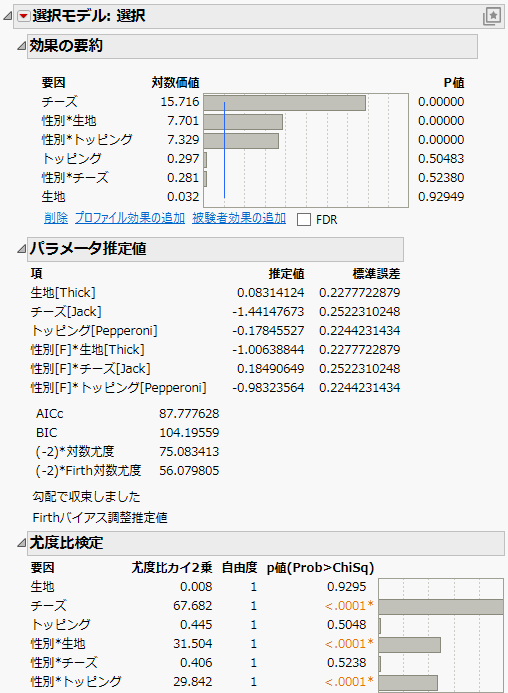
Task: Click chi-square value 67.682 for チーズ
Action: [x=193, y=605]
